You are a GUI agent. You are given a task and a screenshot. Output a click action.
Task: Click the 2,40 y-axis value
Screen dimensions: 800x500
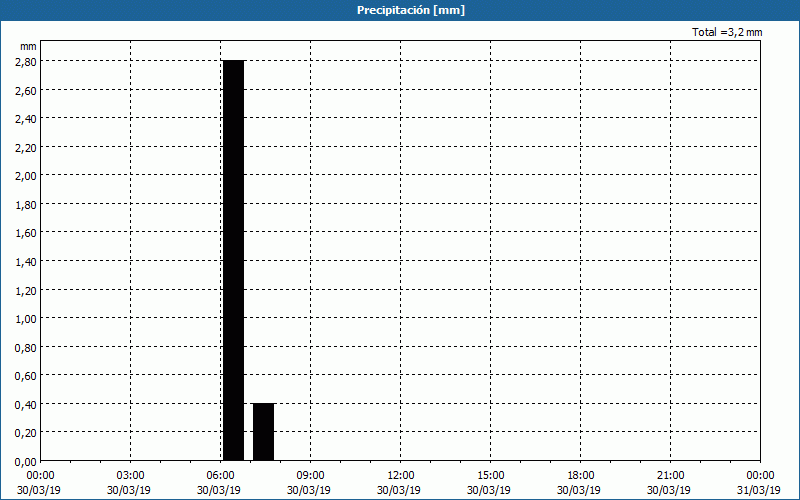click(27, 119)
